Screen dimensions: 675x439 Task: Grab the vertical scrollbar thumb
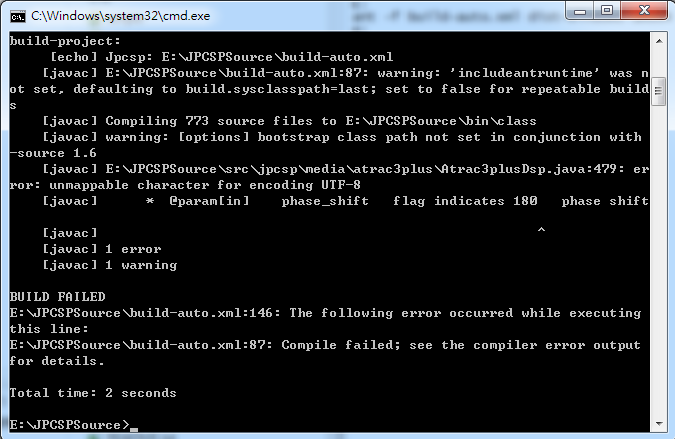(x=658, y=91)
